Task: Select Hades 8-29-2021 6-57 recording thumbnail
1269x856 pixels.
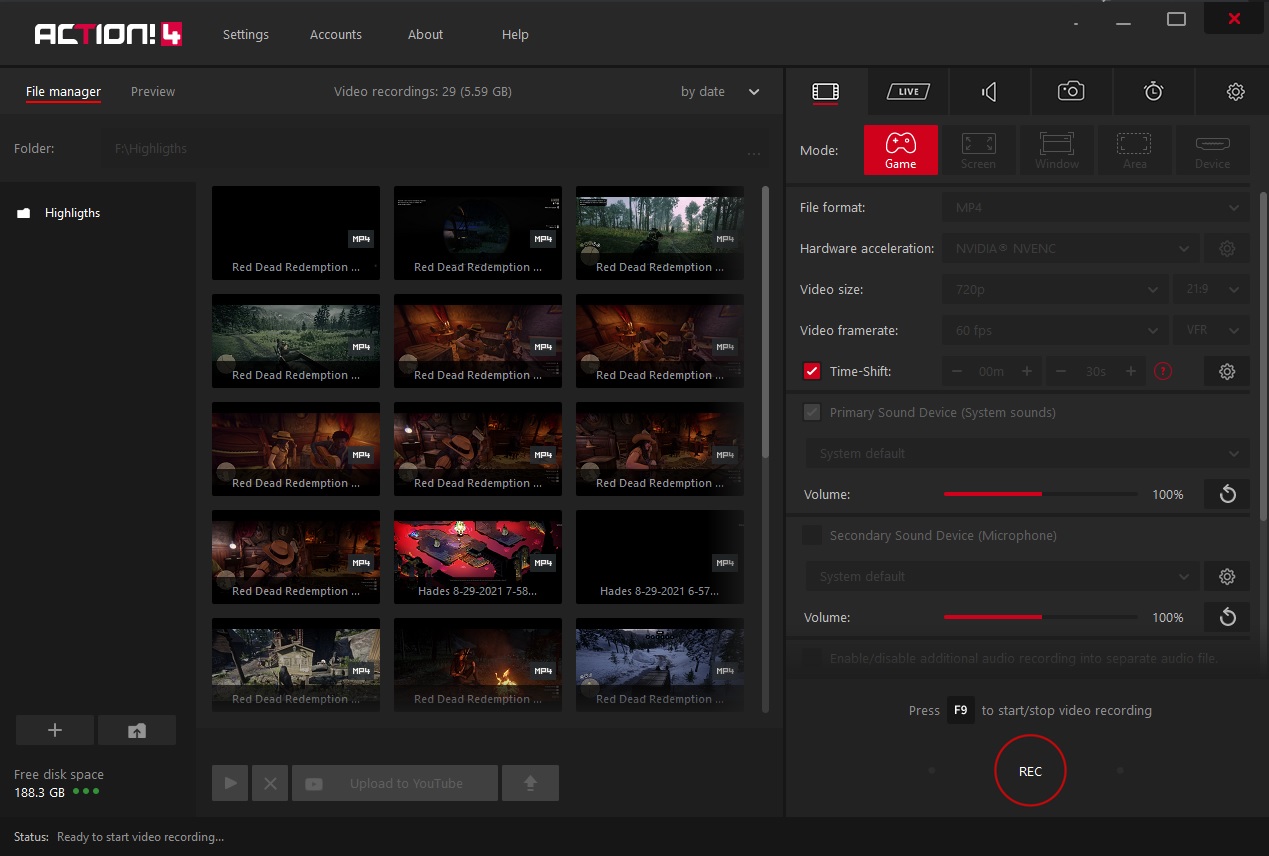Action: tap(660, 557)
